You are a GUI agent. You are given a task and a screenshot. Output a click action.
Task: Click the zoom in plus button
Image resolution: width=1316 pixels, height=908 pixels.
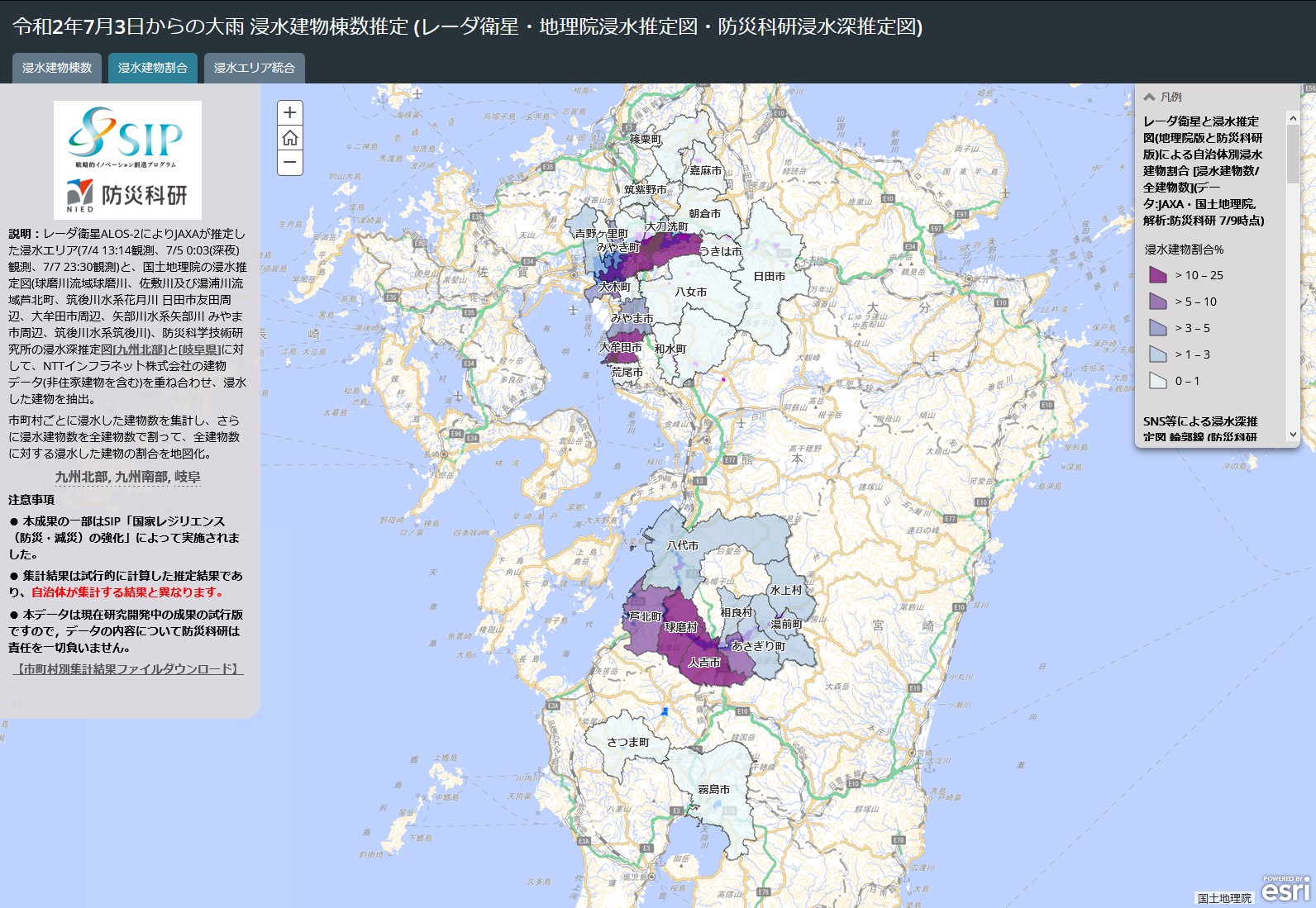[x=289, y=112]
